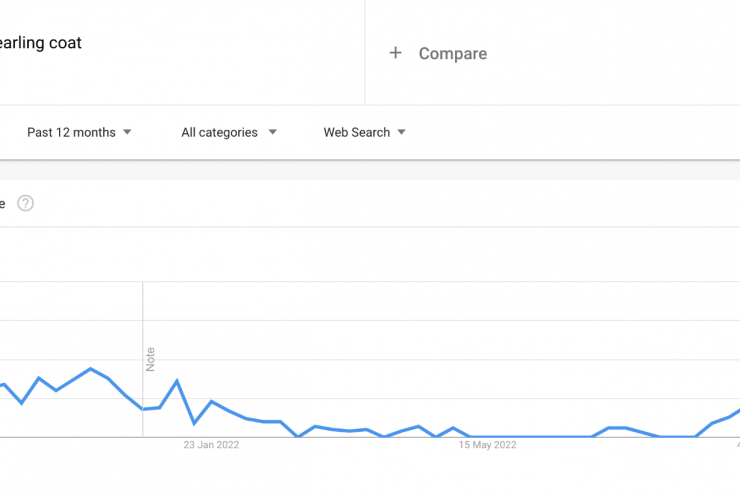Select the small bump right of 15 May 2022

click(617, 428)
